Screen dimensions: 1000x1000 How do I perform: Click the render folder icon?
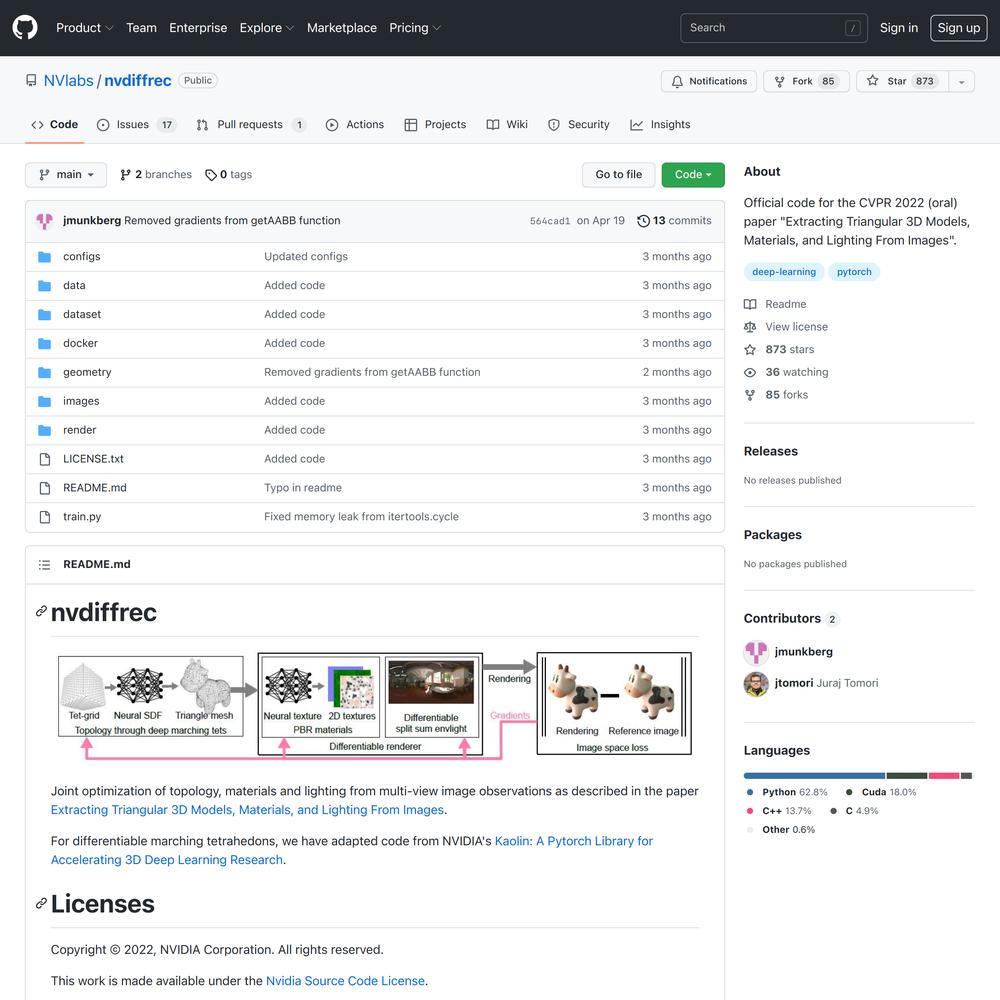(x=44, y=430)
